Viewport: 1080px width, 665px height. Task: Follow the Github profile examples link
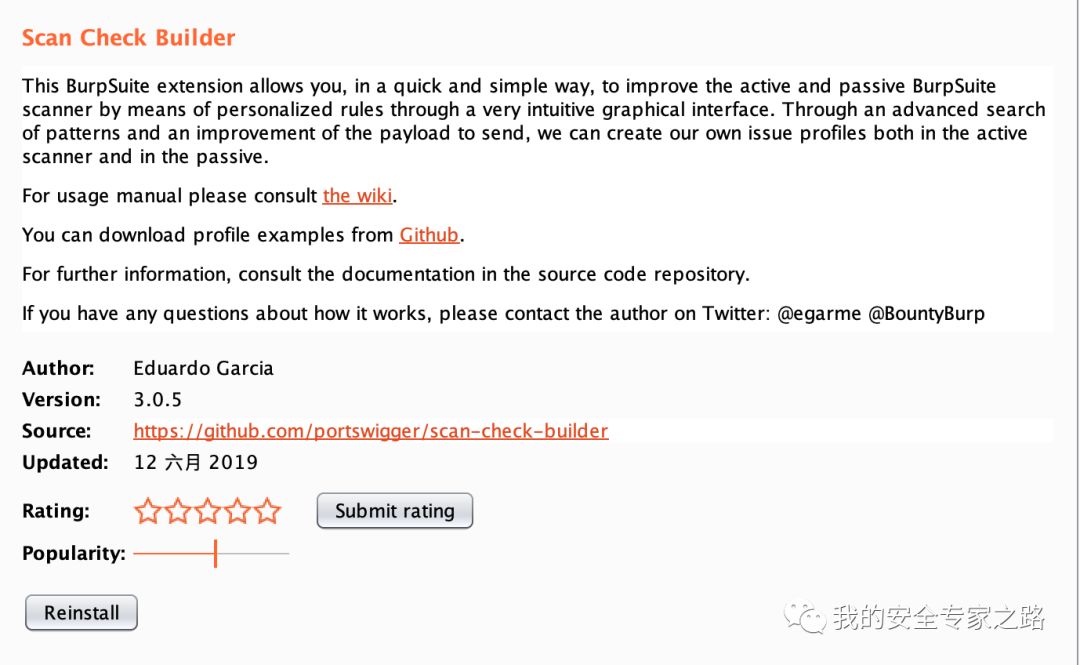(429, 235)
